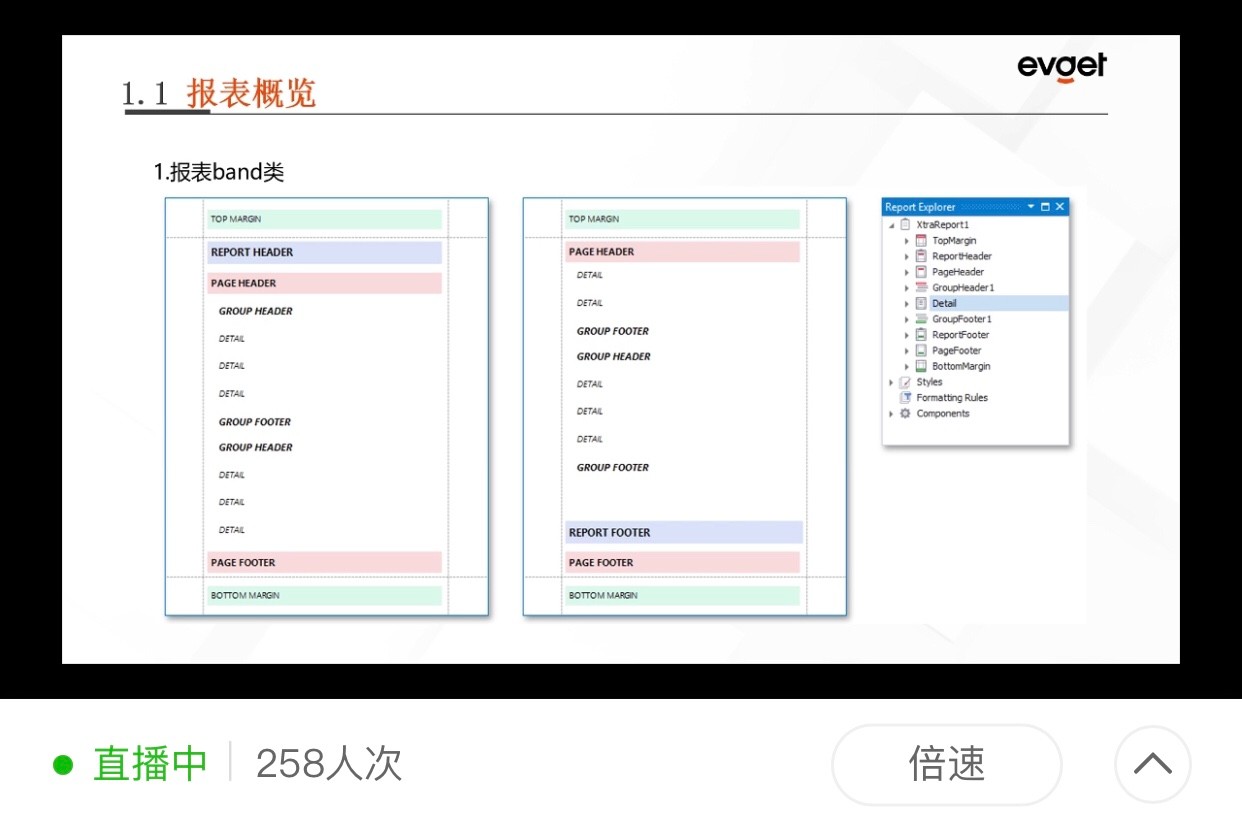Click the Components gear icon

pyautogui.click(x=905, y=413)
